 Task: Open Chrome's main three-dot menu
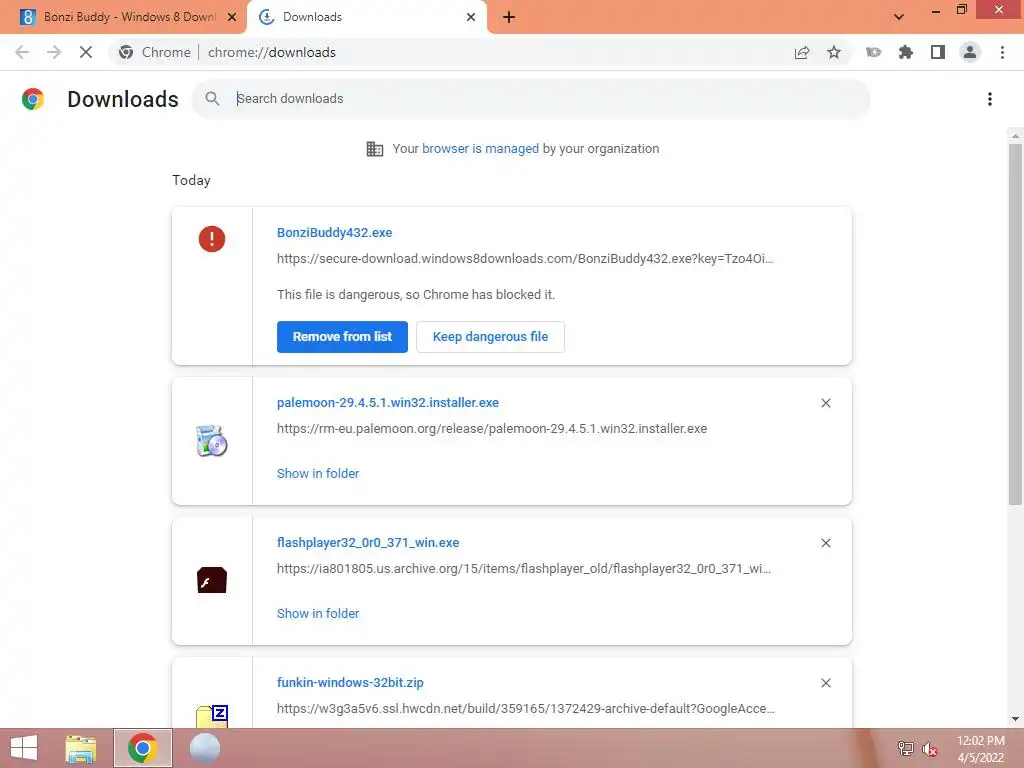coord(1002,52)
